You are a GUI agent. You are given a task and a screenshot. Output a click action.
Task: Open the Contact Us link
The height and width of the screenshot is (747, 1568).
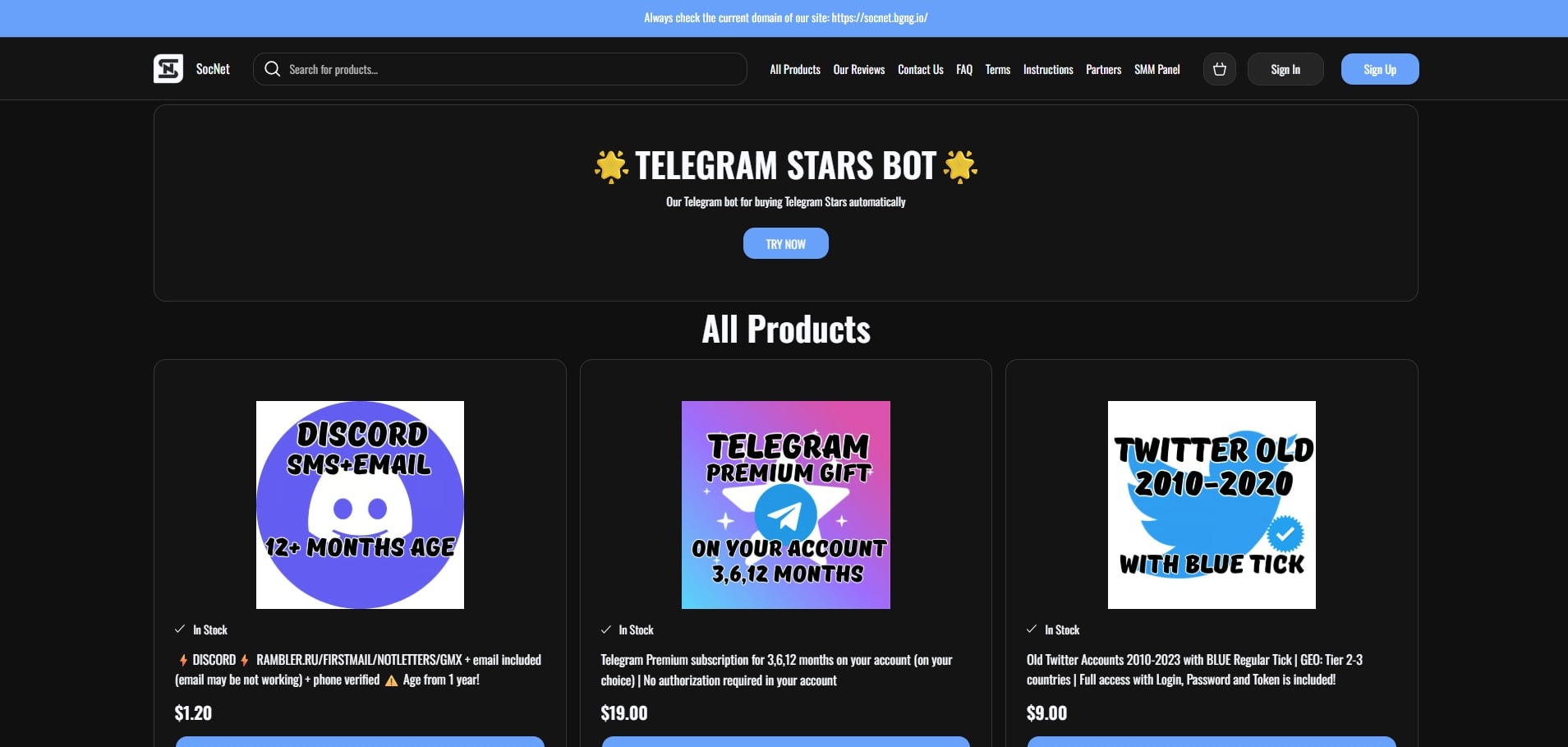pyautogui.click(x=921, y=70)
